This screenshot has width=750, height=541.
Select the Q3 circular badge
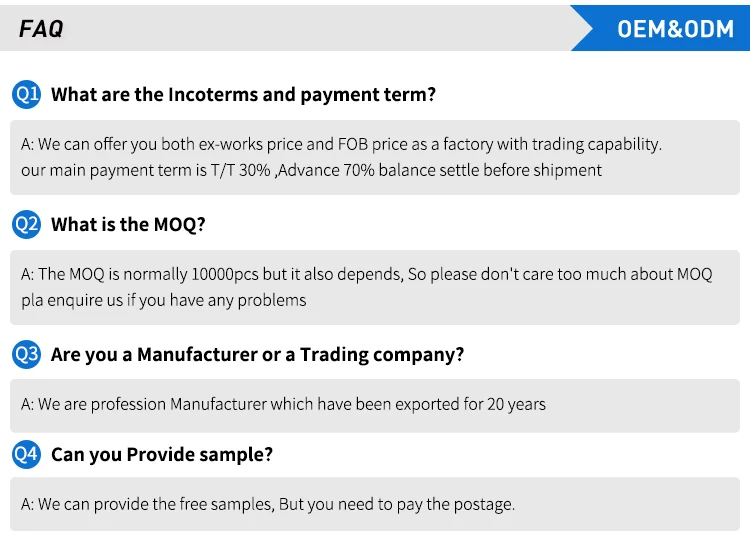tap(26, 354)
